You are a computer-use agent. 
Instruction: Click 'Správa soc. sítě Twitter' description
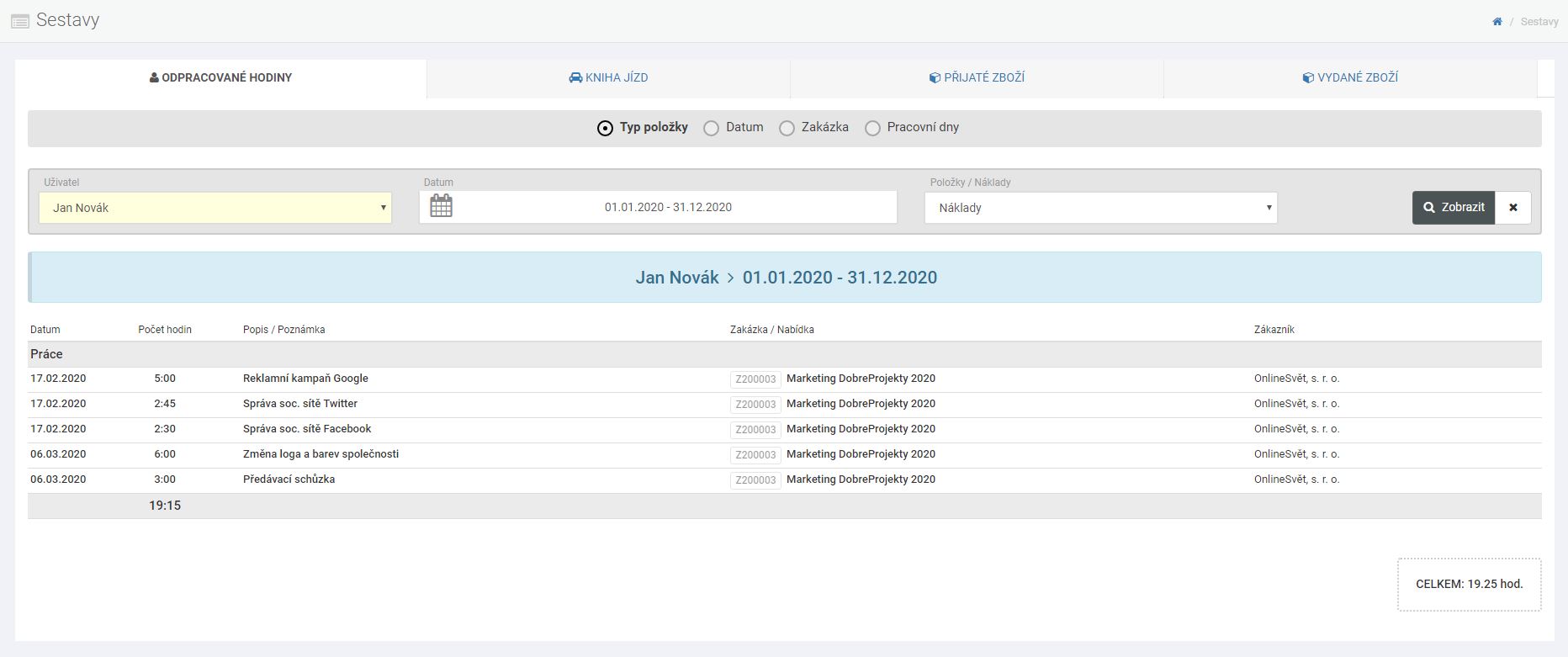(x=300, y=404)
